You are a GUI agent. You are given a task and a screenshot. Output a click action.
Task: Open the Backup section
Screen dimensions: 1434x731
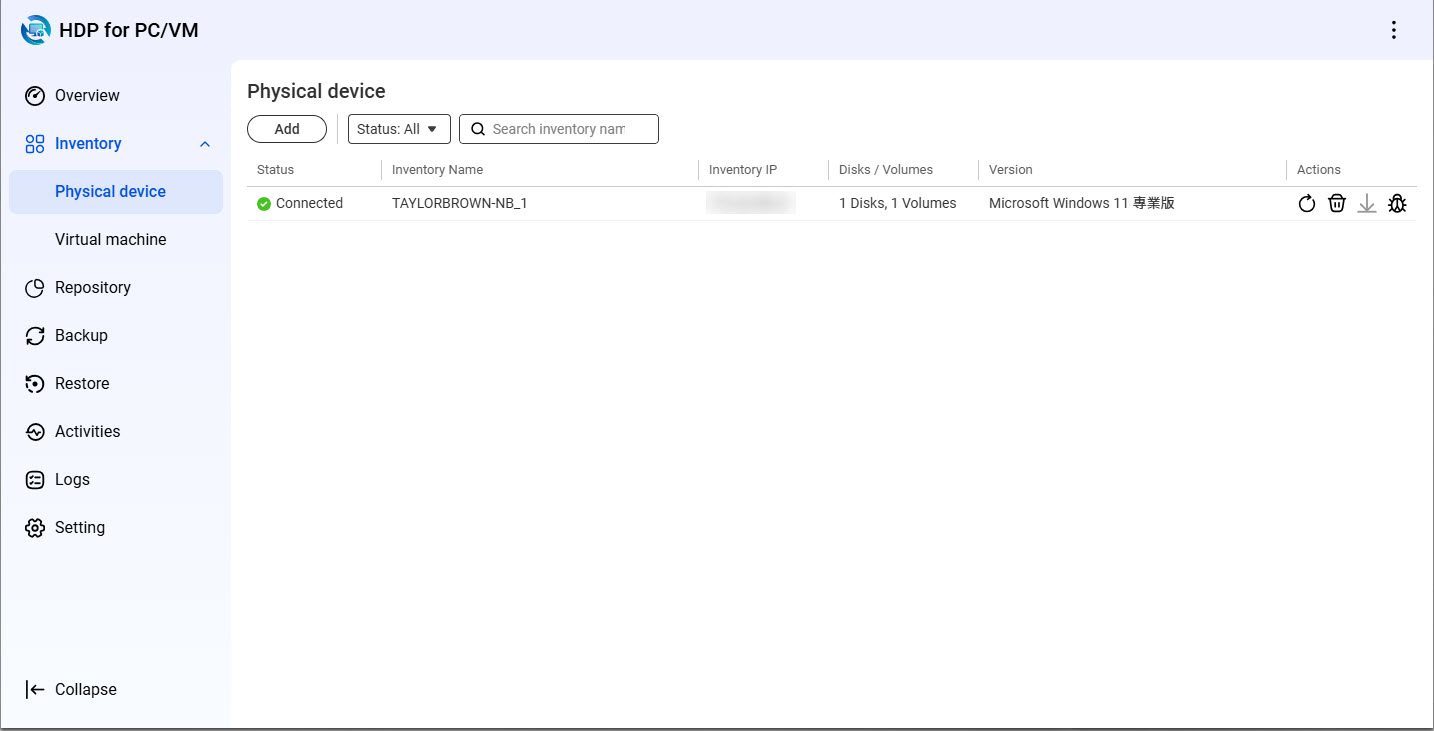tap(81, 336)
